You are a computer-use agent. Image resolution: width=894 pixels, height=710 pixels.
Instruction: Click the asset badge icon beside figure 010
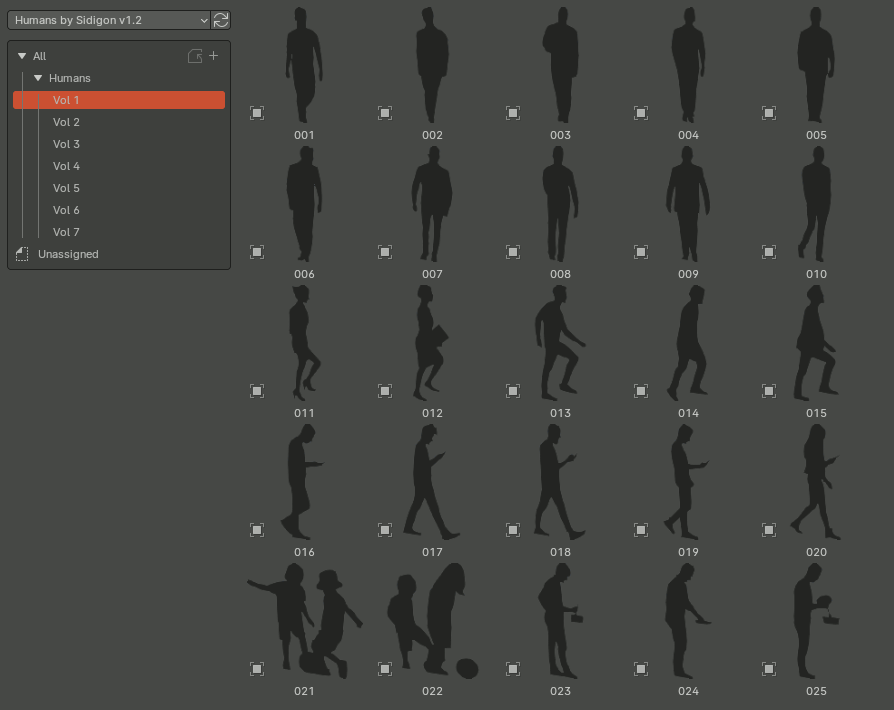[x=769, y=252]
